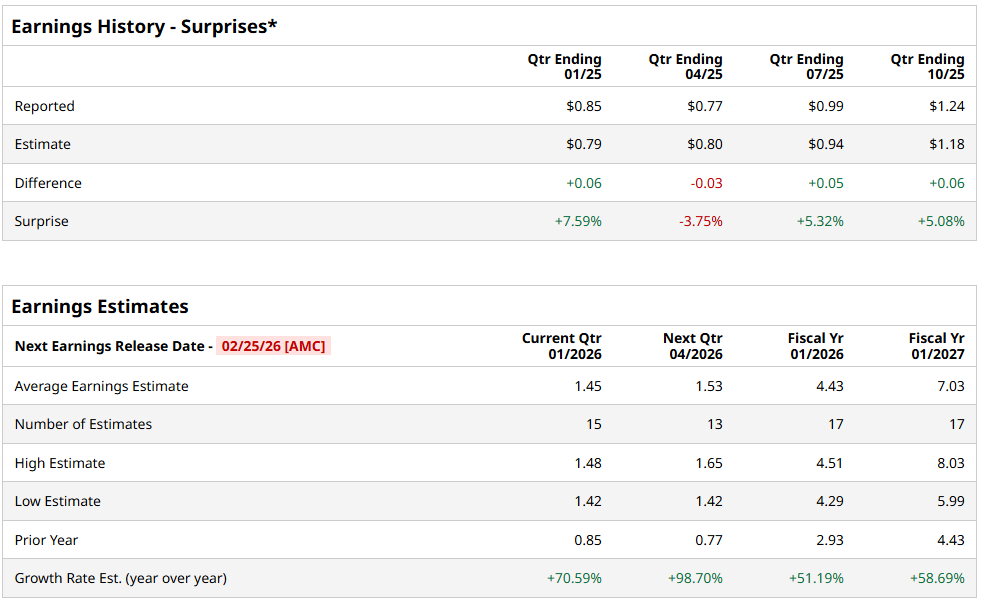Click the Earnings History - Surprises heading
The image size is (982, 604).
(x=144, y=27)
